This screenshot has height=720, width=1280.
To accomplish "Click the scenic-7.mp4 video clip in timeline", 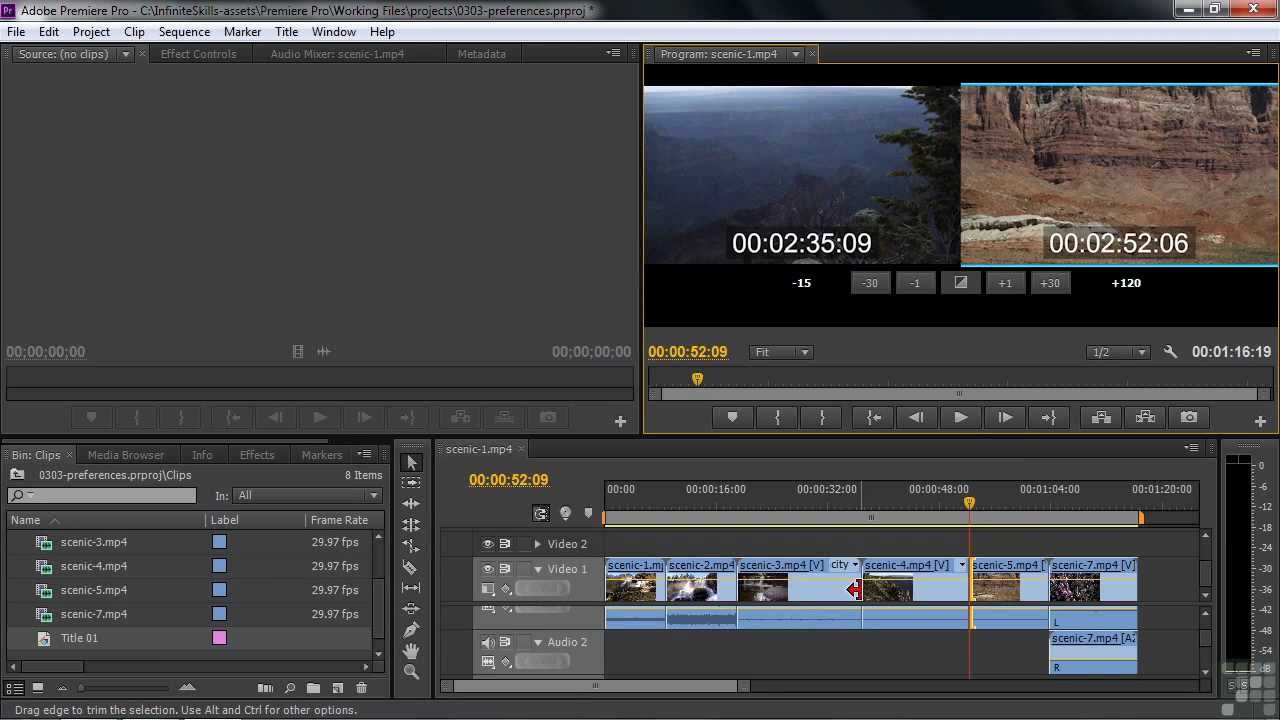I will coord(1093,582).
